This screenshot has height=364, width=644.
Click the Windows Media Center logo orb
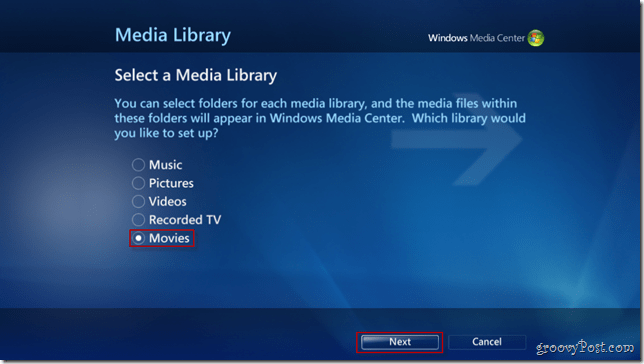pyautogui.click(x=536, y=38)
